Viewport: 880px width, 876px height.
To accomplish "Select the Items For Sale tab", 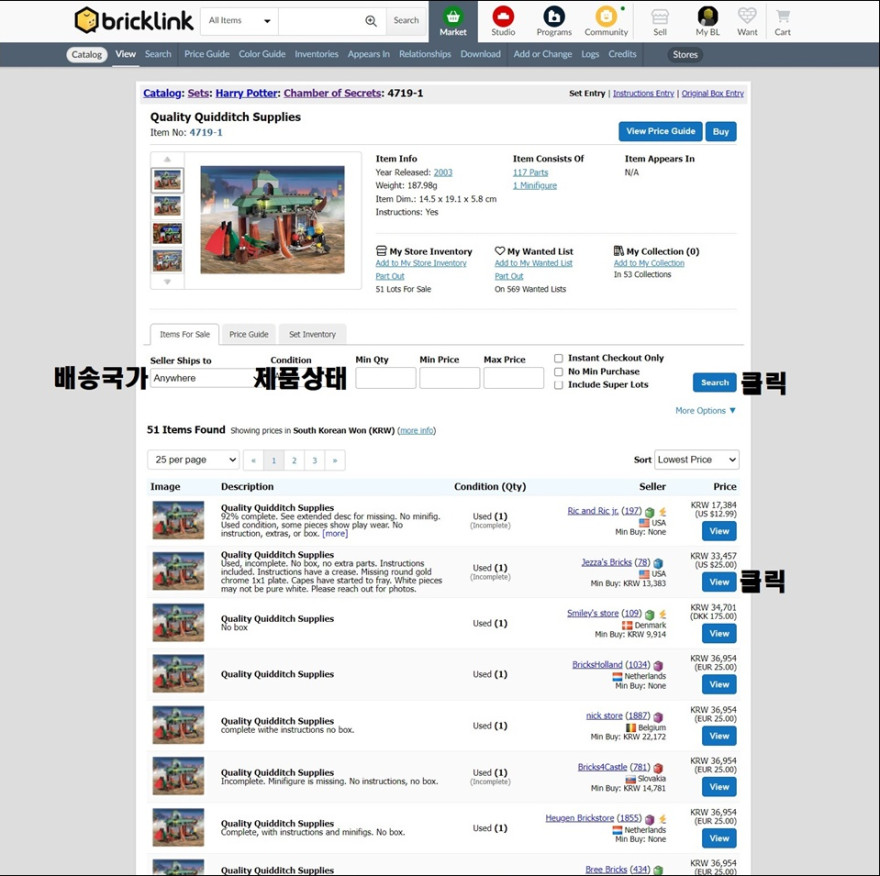I will tap(185, 334).
